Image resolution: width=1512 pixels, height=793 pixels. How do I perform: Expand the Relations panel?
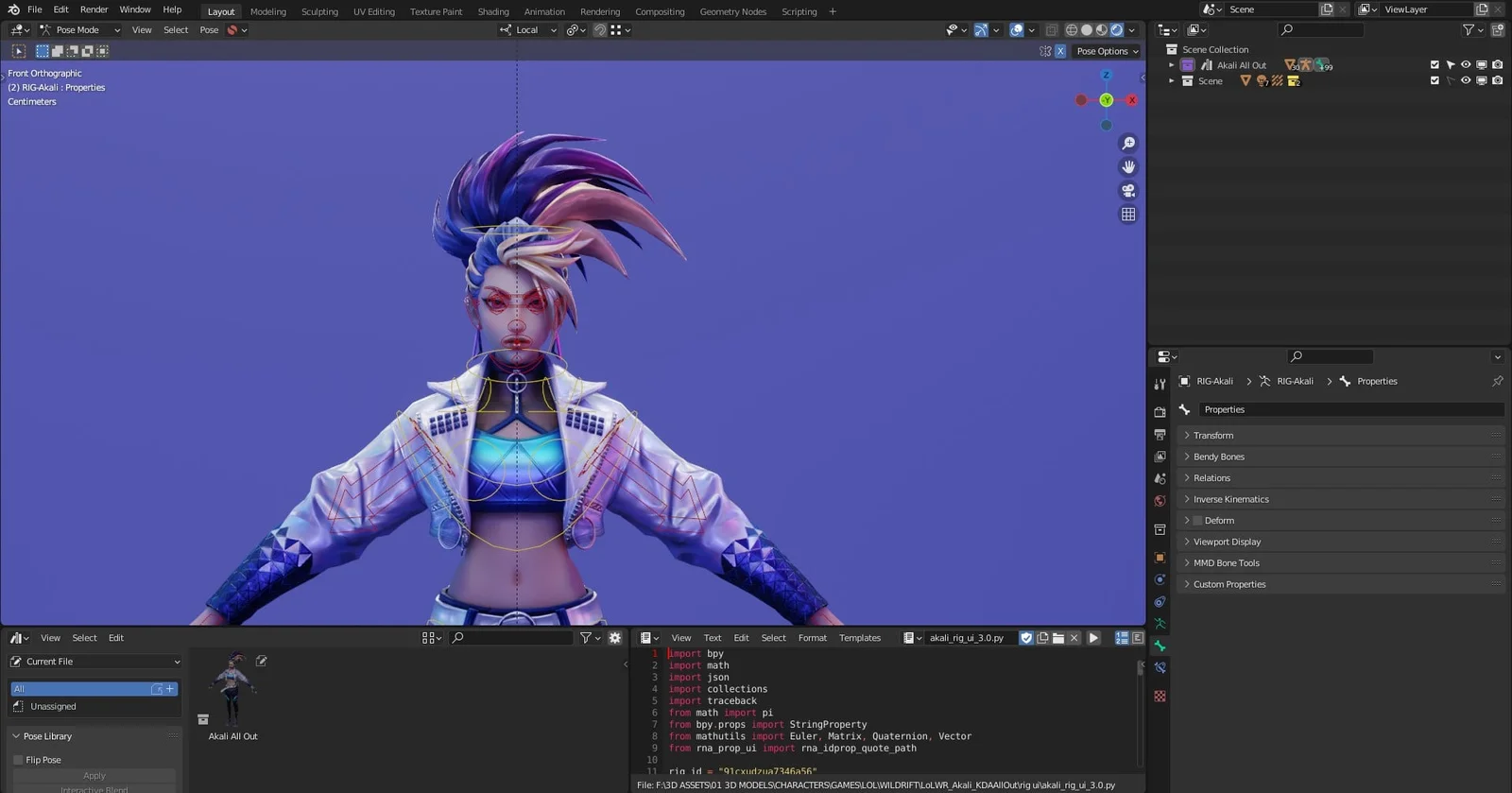coord(1343,478)
